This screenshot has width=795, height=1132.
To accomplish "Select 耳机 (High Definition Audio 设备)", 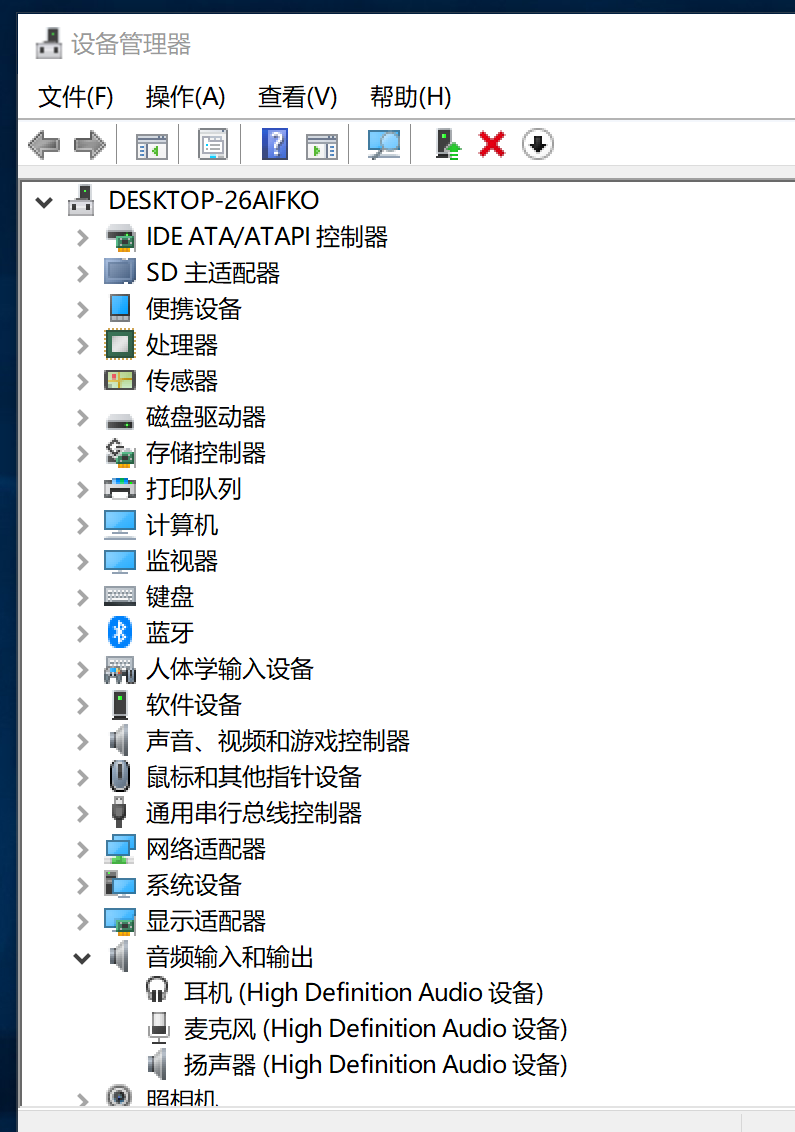I will [363, 993].
